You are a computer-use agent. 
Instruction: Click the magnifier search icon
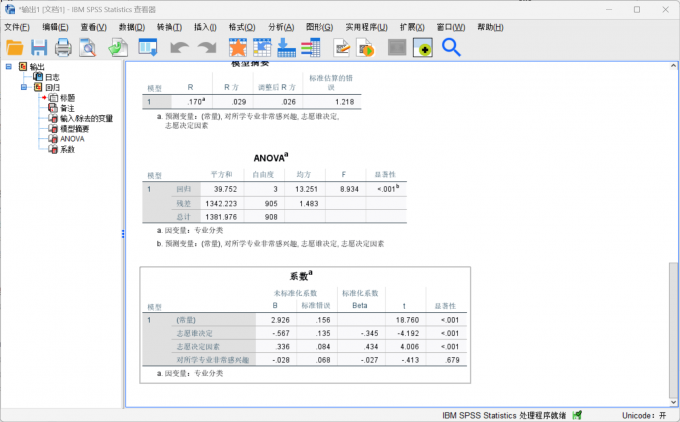coord(451,47)
